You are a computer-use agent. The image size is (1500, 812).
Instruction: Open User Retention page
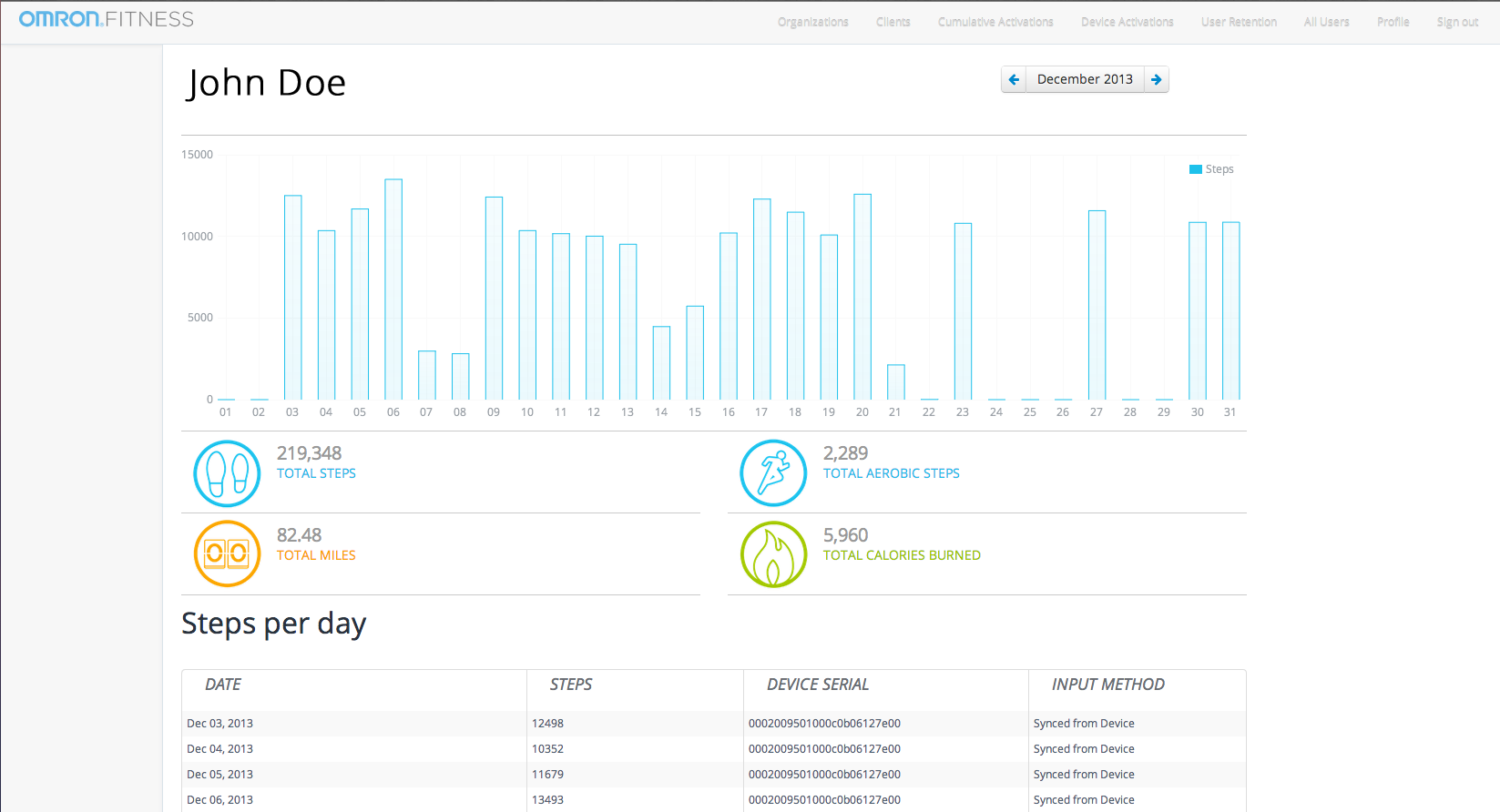[1239, 22]
